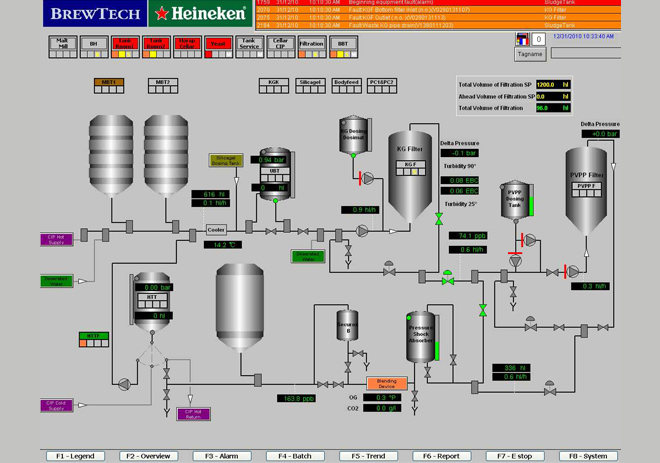Click the Silicagel Dosing Tank label
The image size is (660, 463).
click(x=226, y=160)
